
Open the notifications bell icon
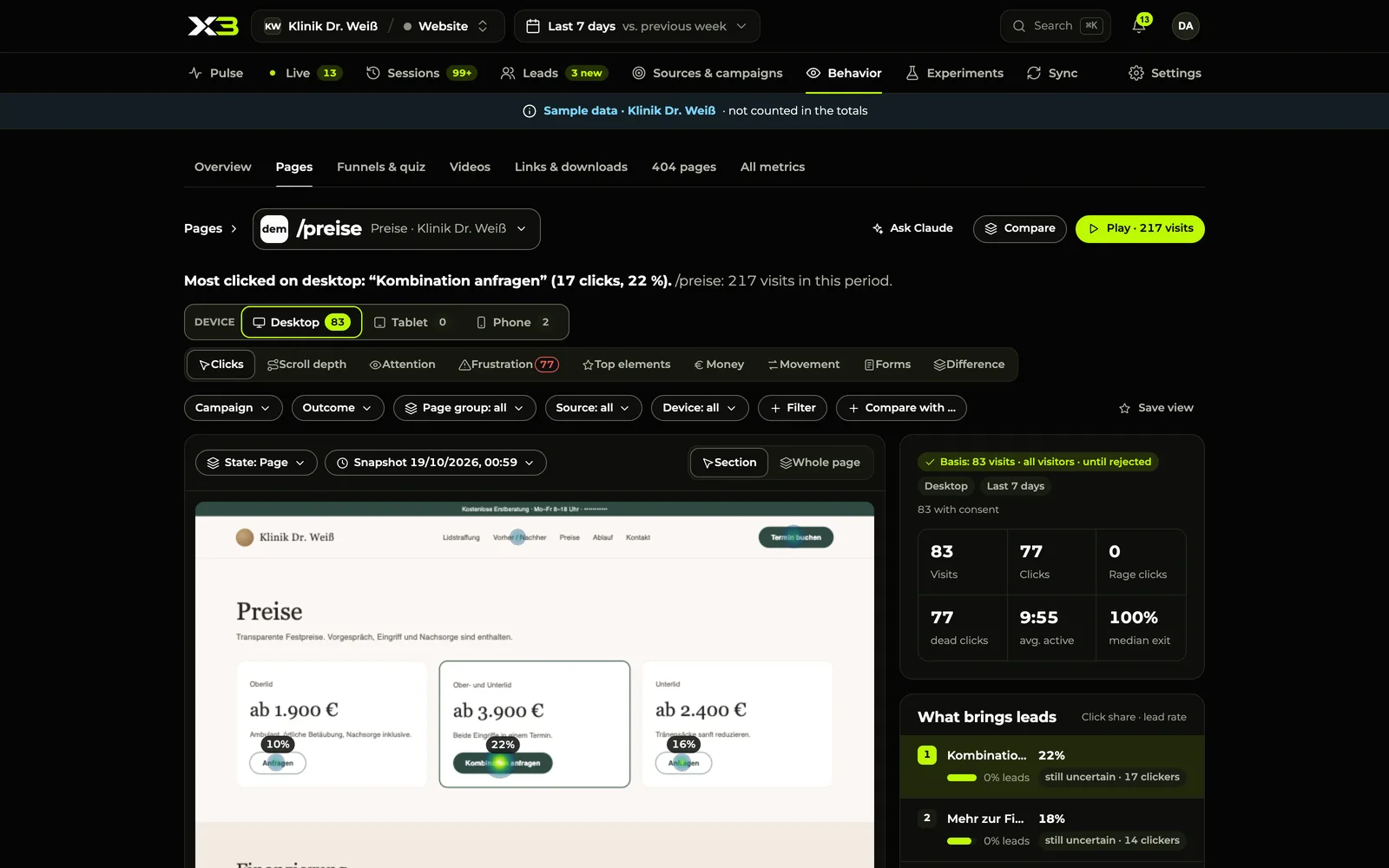pyautogui.click(x=1139, y=26)
